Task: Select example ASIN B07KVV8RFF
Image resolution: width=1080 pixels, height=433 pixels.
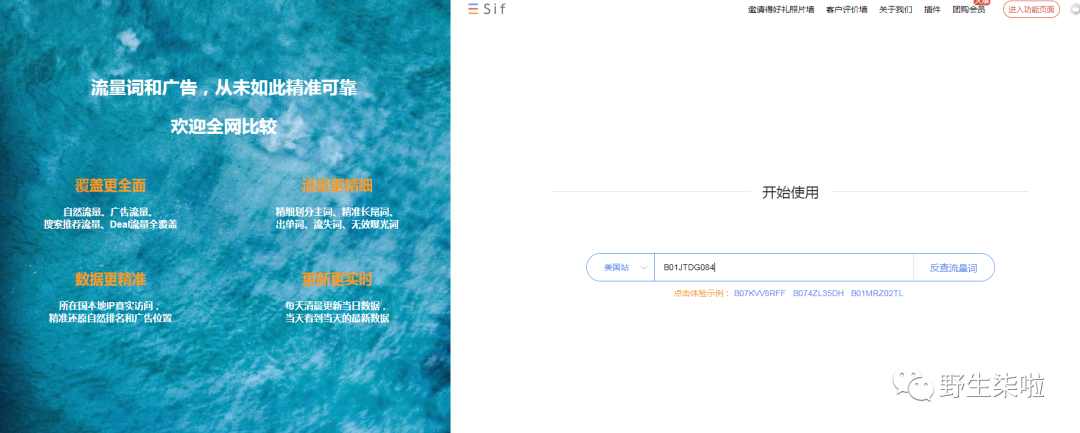Action: click(759, 293)
